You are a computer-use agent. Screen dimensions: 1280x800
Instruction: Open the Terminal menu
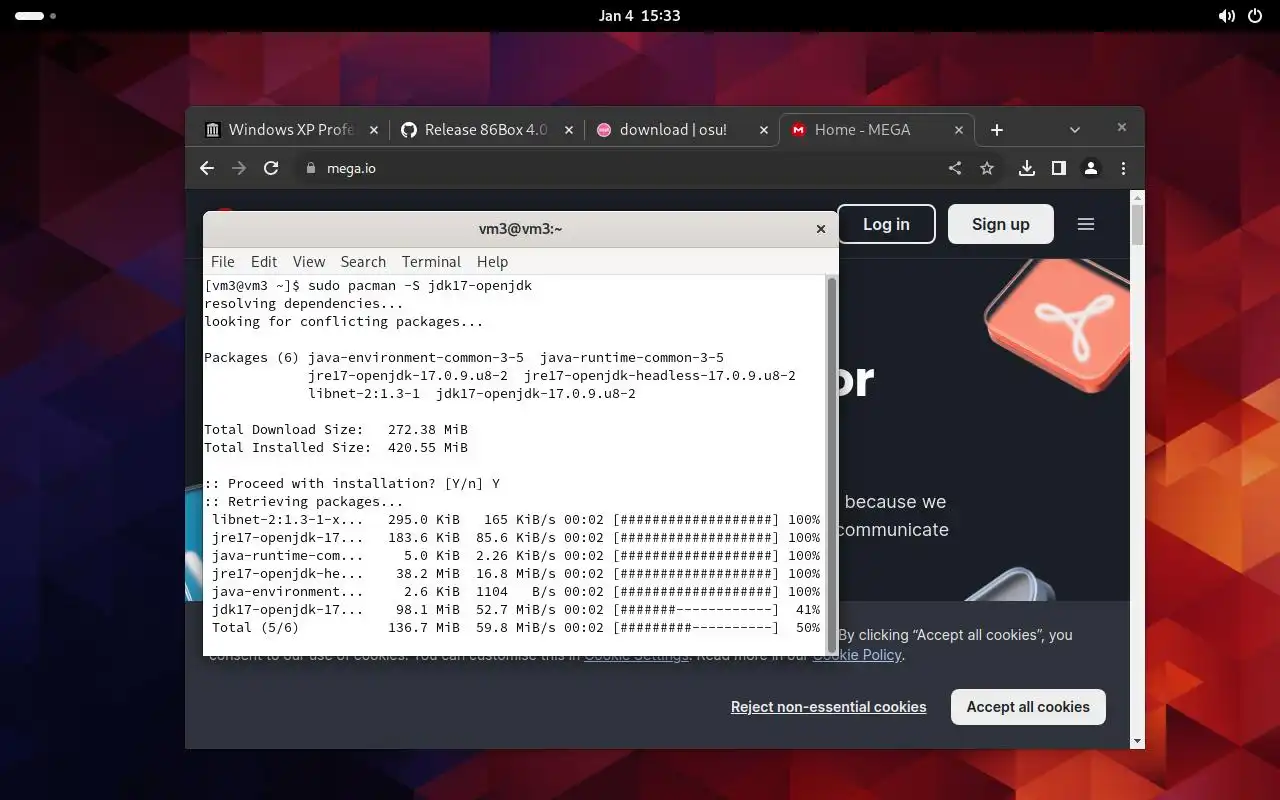(x=431, y=261)
